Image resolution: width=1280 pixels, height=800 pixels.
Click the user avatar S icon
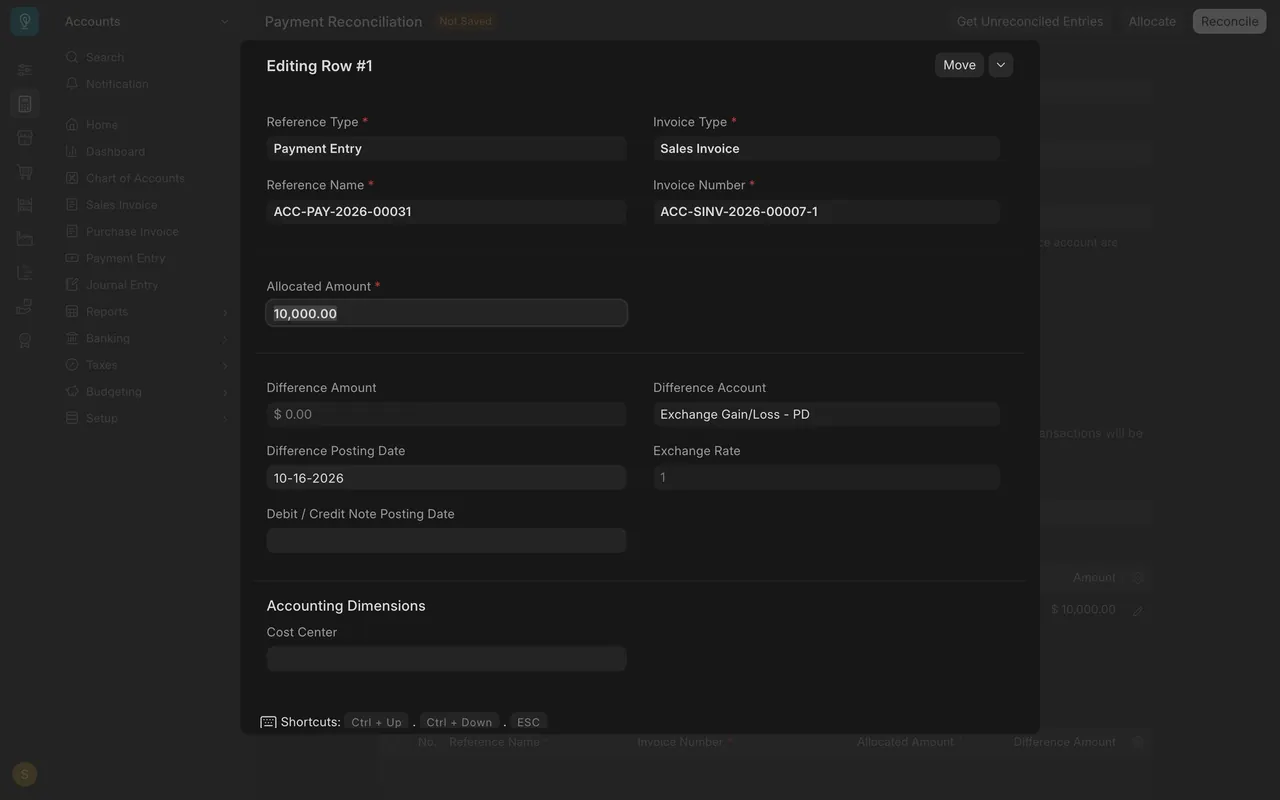coord(25,774)
